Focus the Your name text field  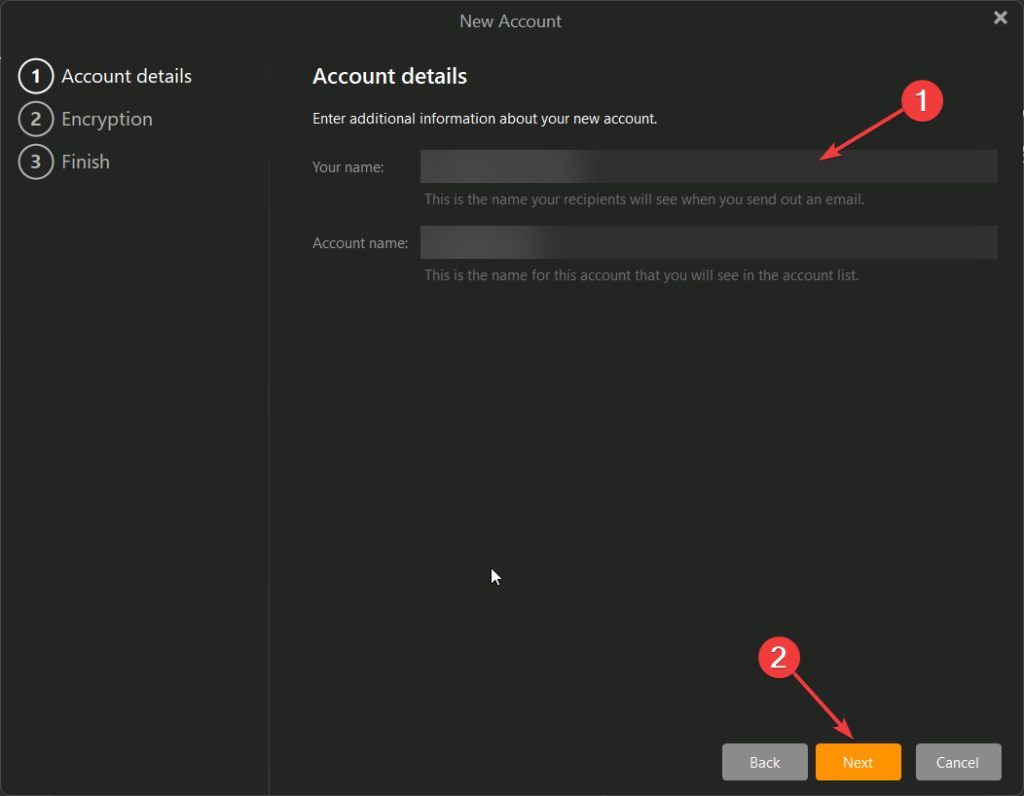click(x=708, y=167)
